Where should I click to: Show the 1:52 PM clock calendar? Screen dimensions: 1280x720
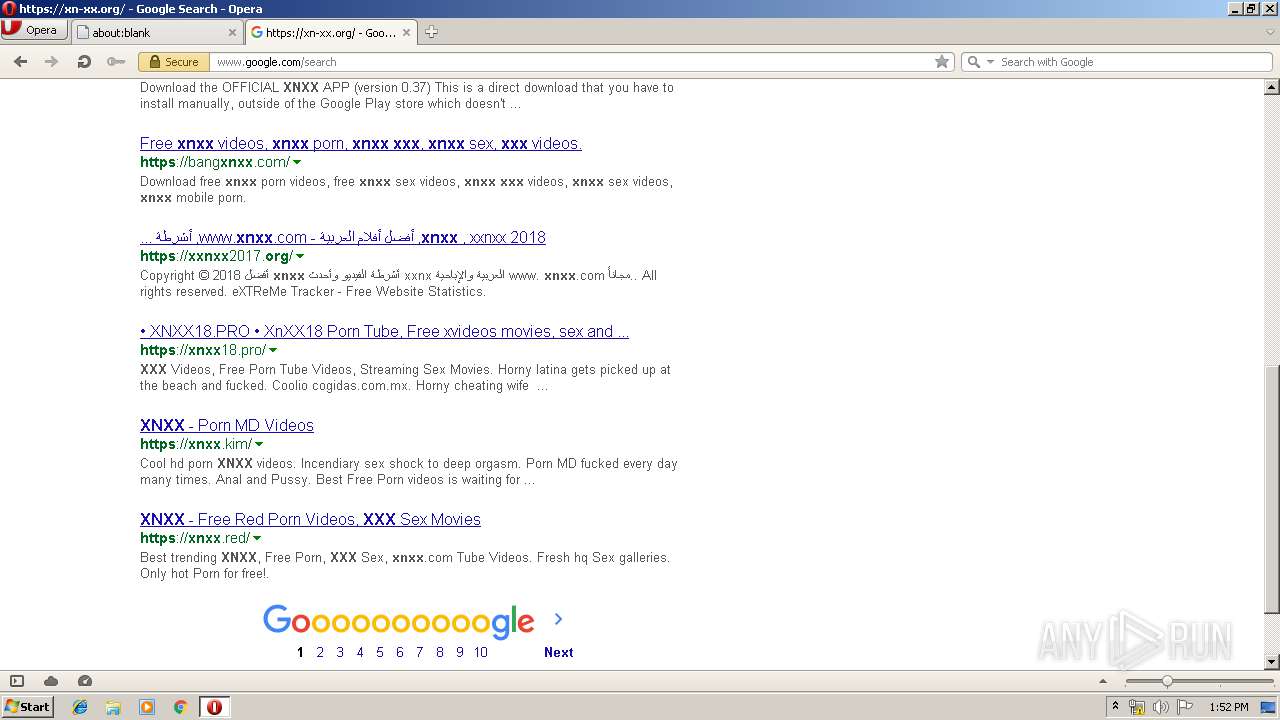pyautogui.click(x=1229, y=707)
